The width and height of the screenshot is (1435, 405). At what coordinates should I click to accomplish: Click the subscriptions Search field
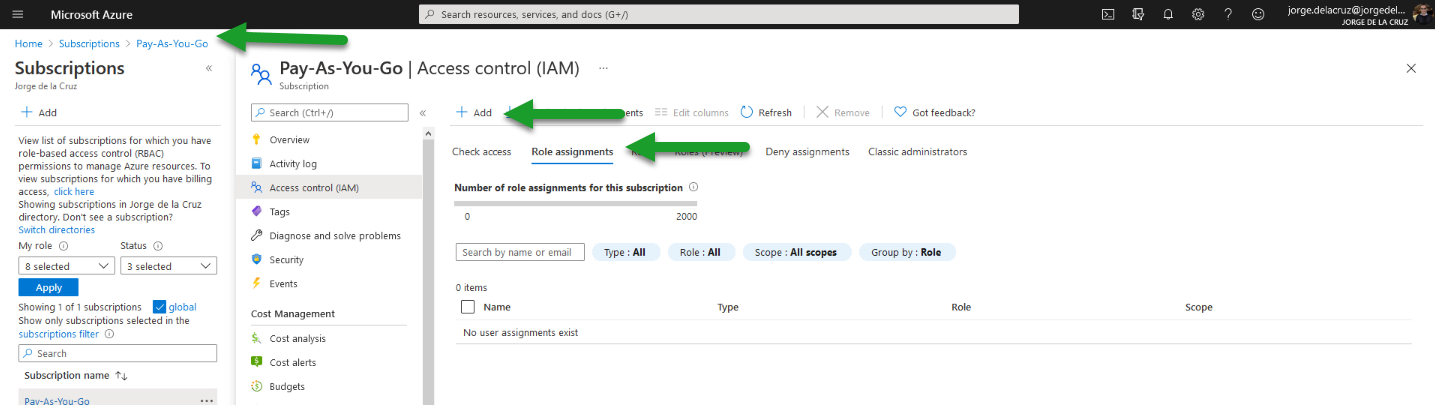click(x=118, y=353)
